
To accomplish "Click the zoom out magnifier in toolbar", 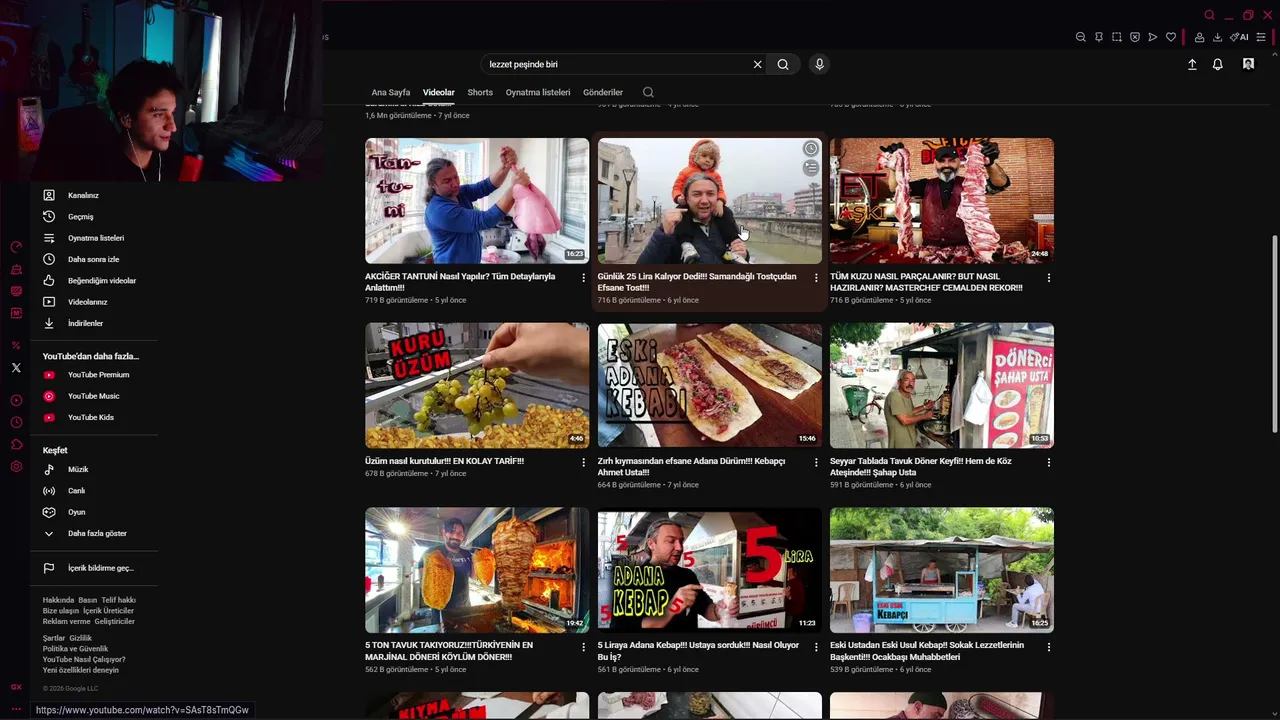I will coord(1081,37).
